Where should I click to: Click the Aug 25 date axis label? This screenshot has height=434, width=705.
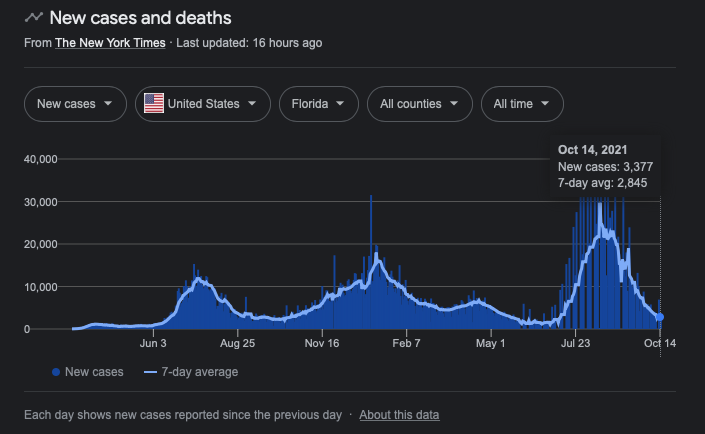click(x=238, y=343)
